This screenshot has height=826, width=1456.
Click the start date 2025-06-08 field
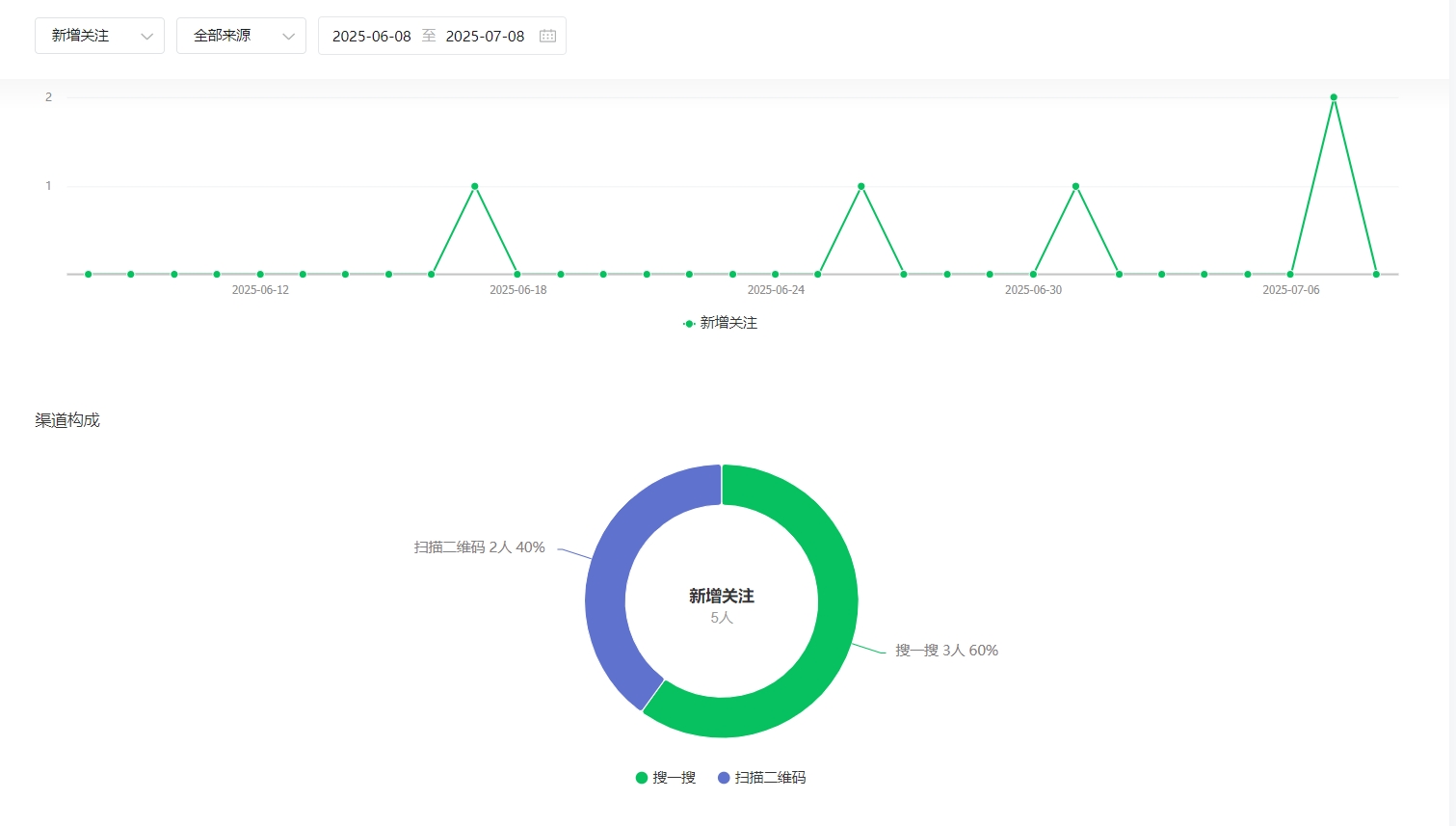coord(372,36)
